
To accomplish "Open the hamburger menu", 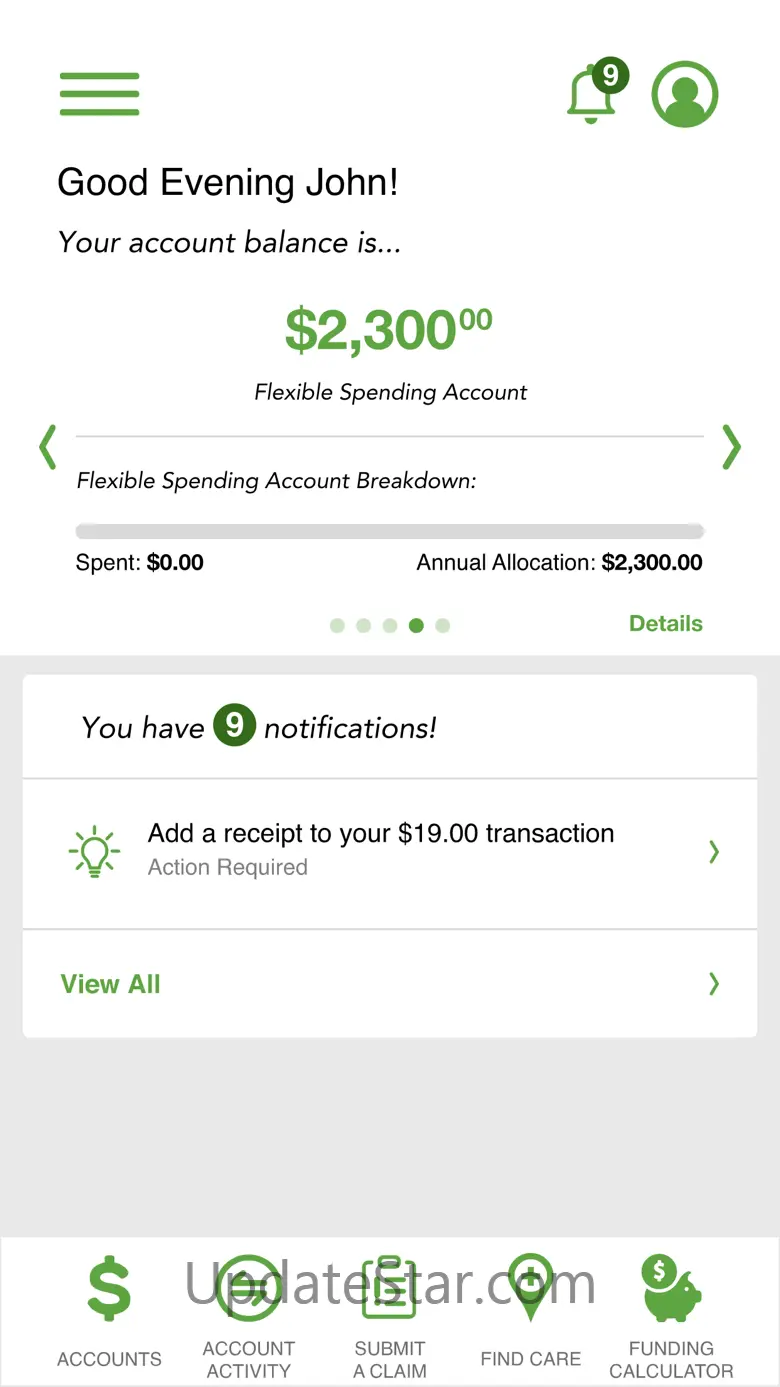I will 99,94.
